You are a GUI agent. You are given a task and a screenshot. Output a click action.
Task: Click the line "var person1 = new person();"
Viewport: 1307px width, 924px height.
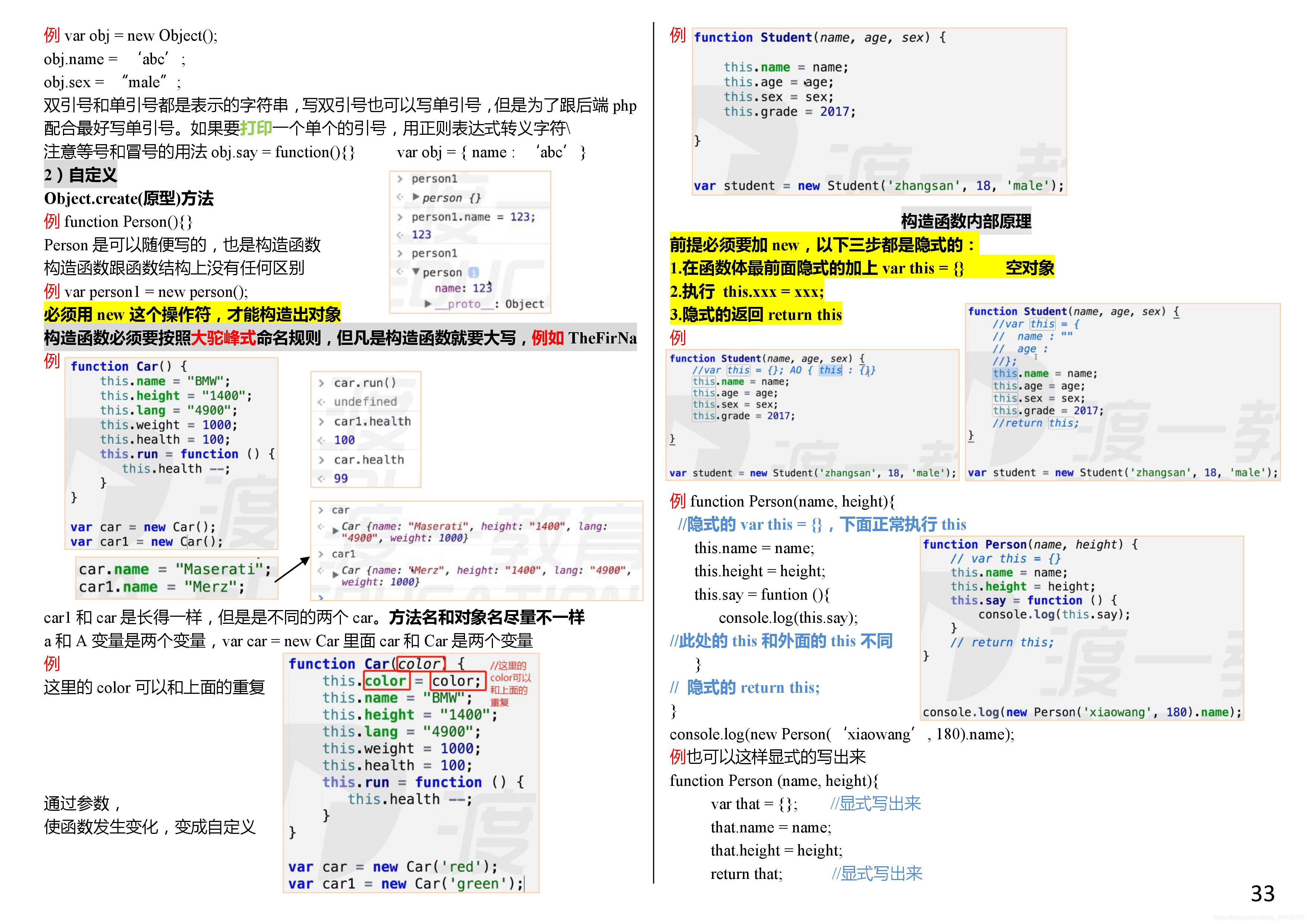point(156,291)
